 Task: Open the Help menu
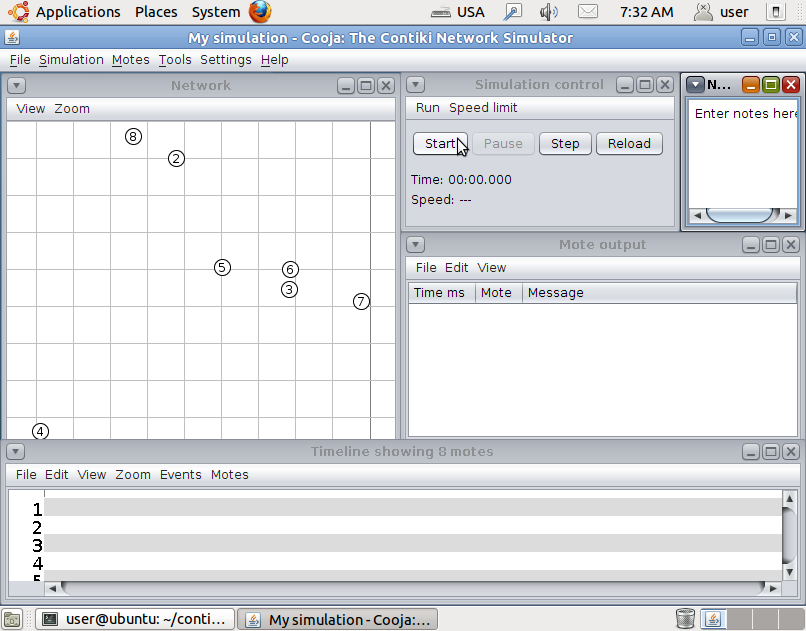point(274,60)
